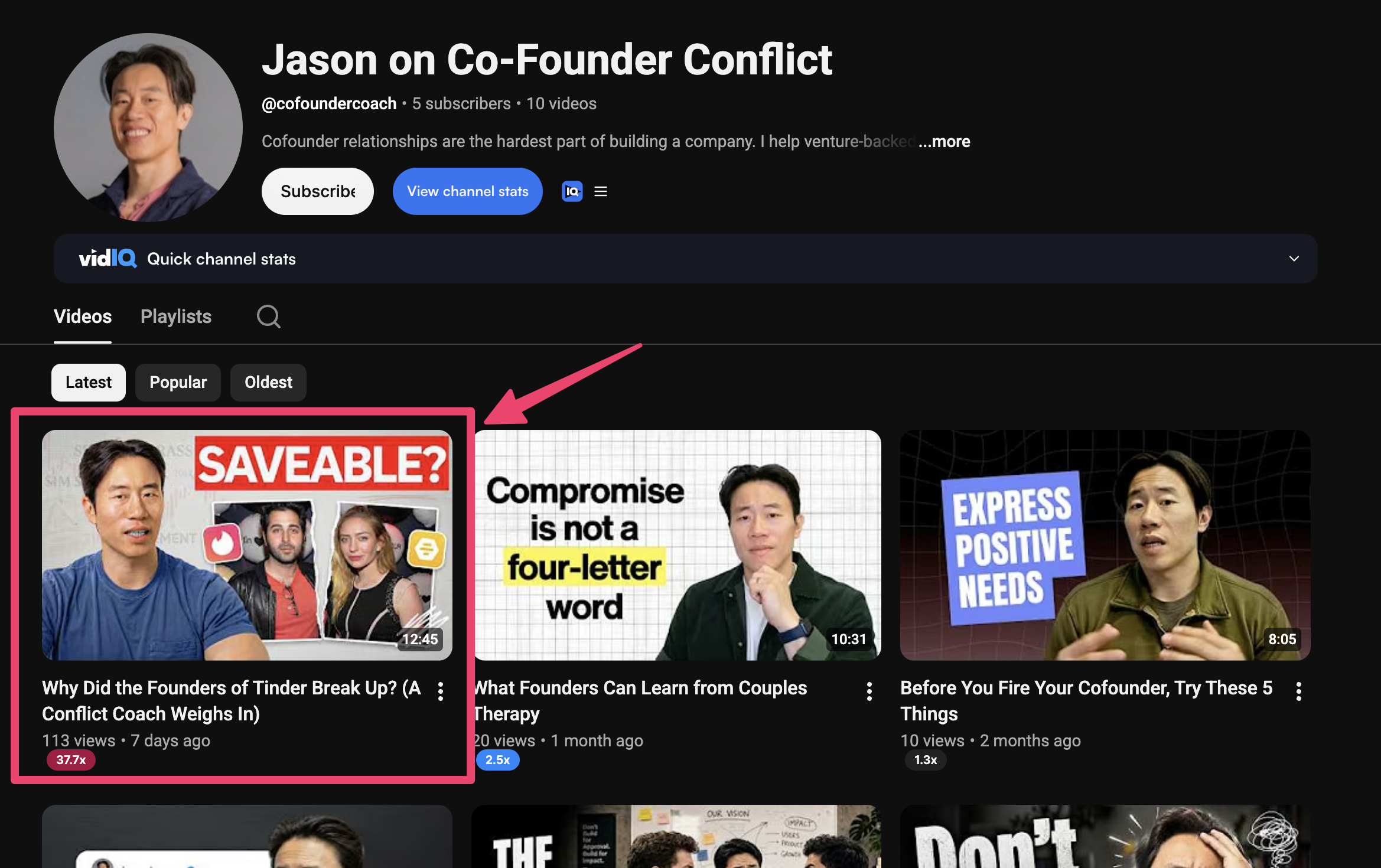
Task: Subscribe to the channel
Action: (x=318, y=191)
